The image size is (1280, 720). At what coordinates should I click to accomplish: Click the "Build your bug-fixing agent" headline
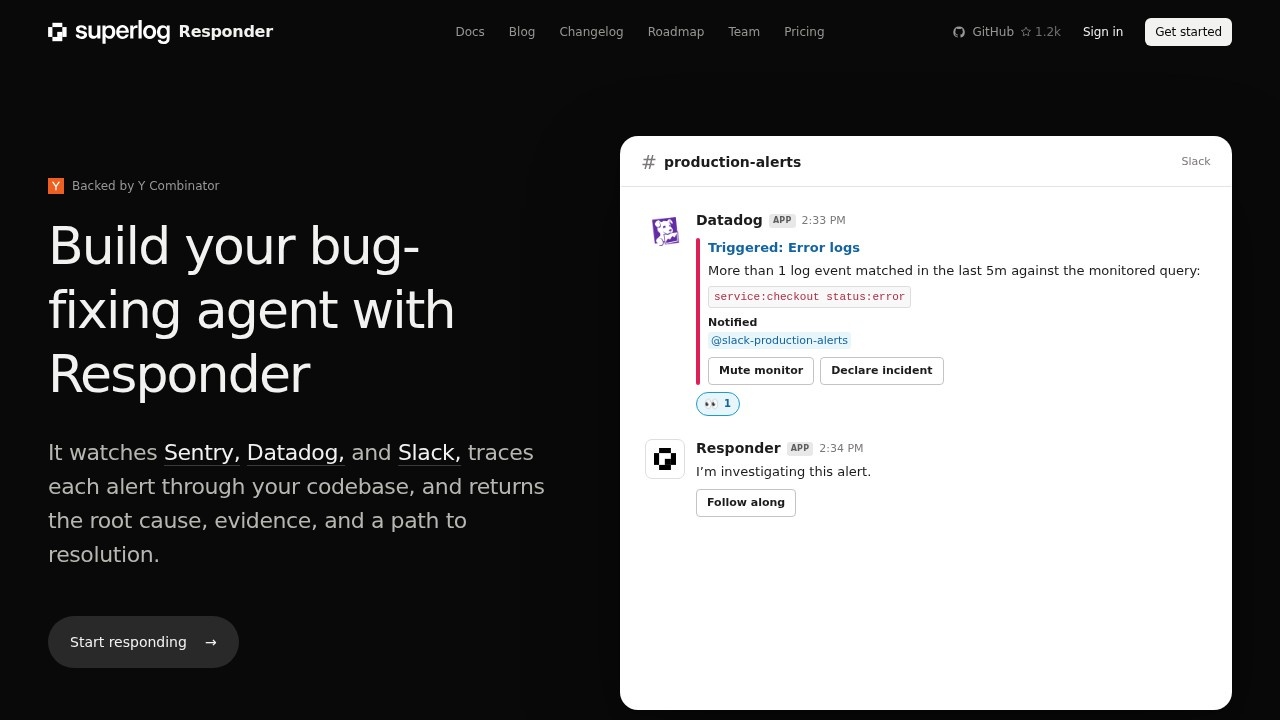pos(252,310)
